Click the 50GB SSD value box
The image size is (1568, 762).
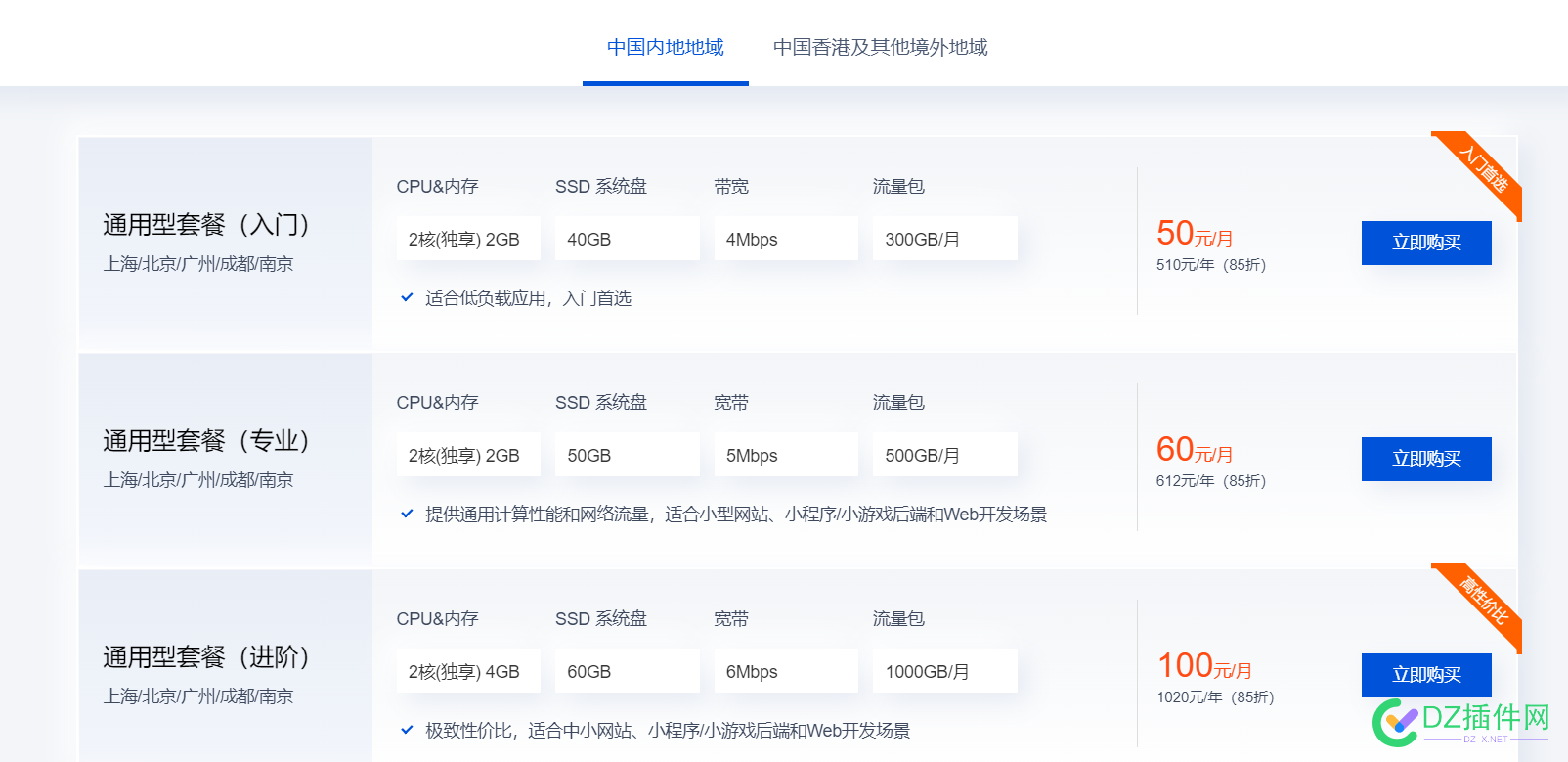[x=627, y=455]
